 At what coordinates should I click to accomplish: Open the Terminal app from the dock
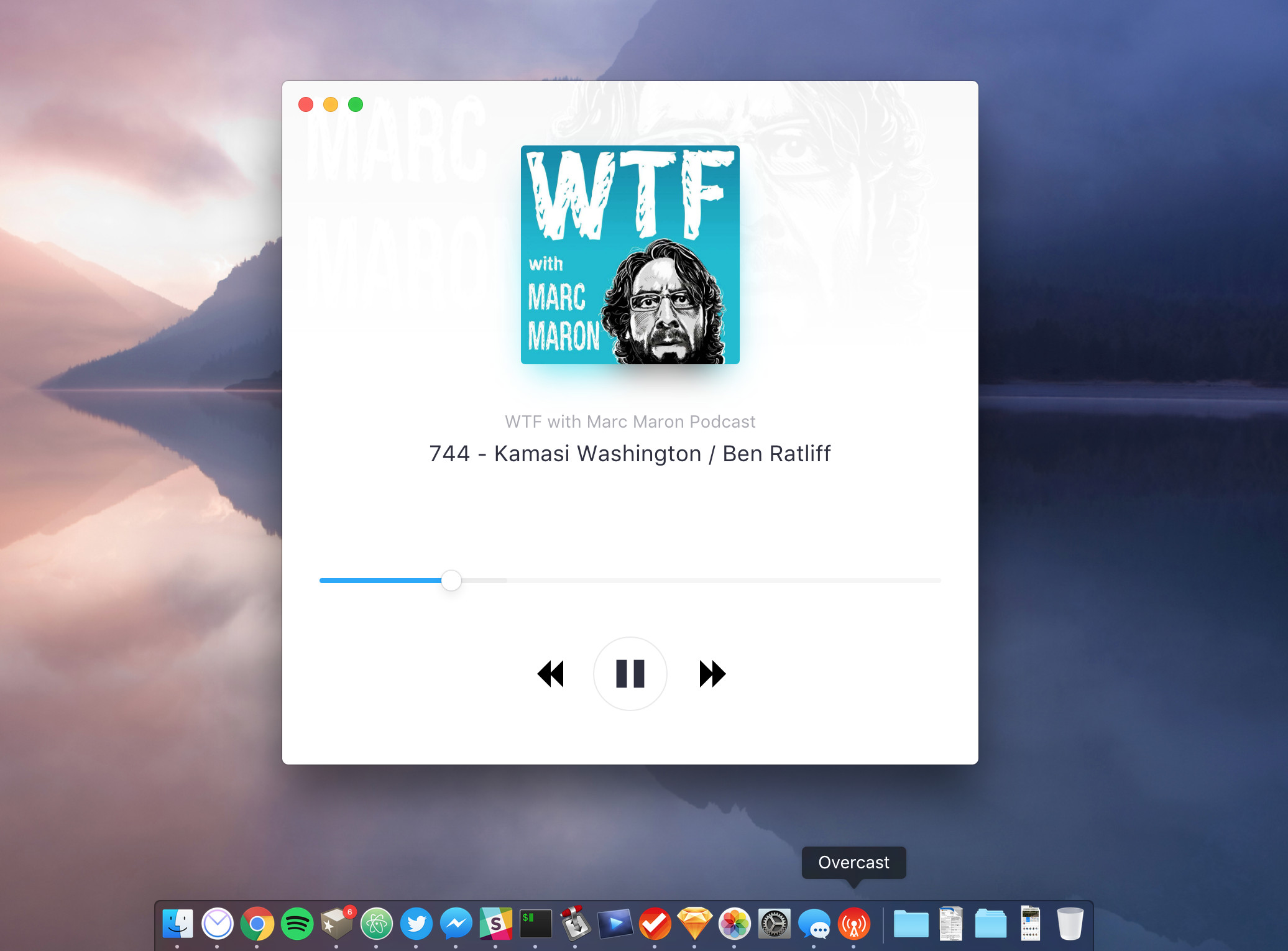pos(536,924)
